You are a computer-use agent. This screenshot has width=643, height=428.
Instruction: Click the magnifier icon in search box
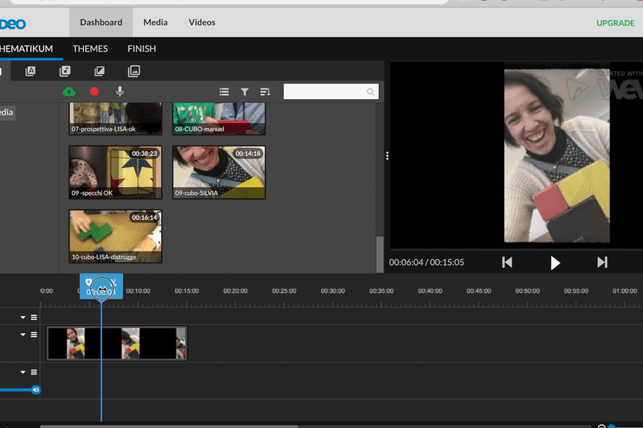coord(370,92)
